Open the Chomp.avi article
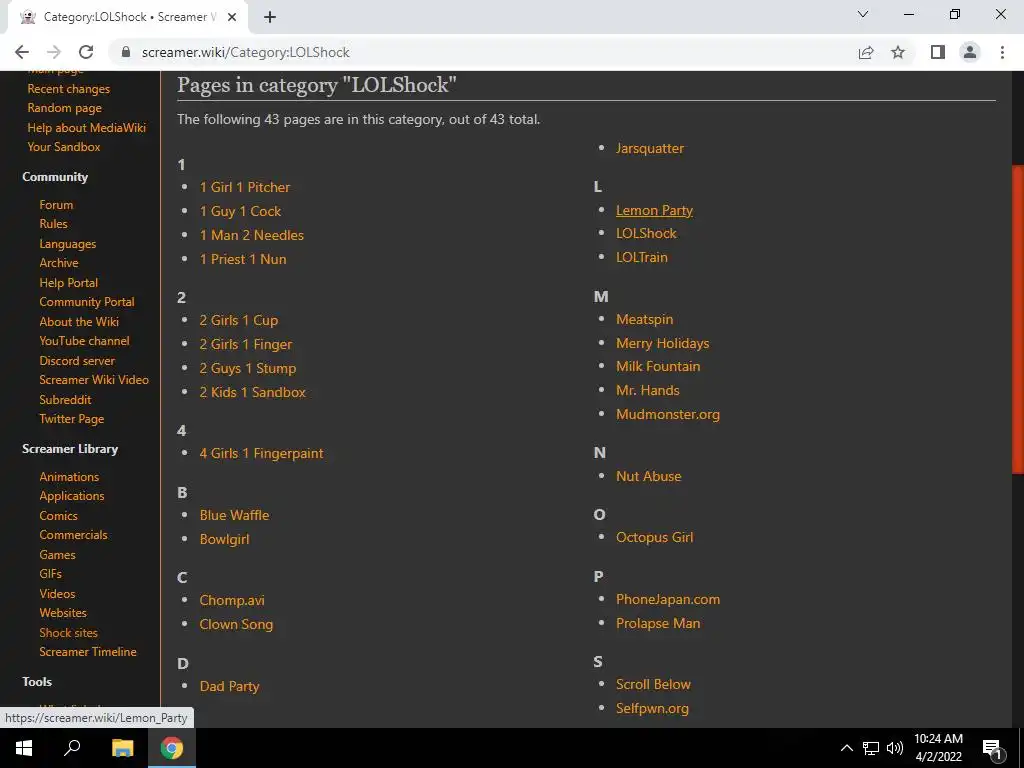1024x768 pixels. pyautogui.click(x=232, y=600)
